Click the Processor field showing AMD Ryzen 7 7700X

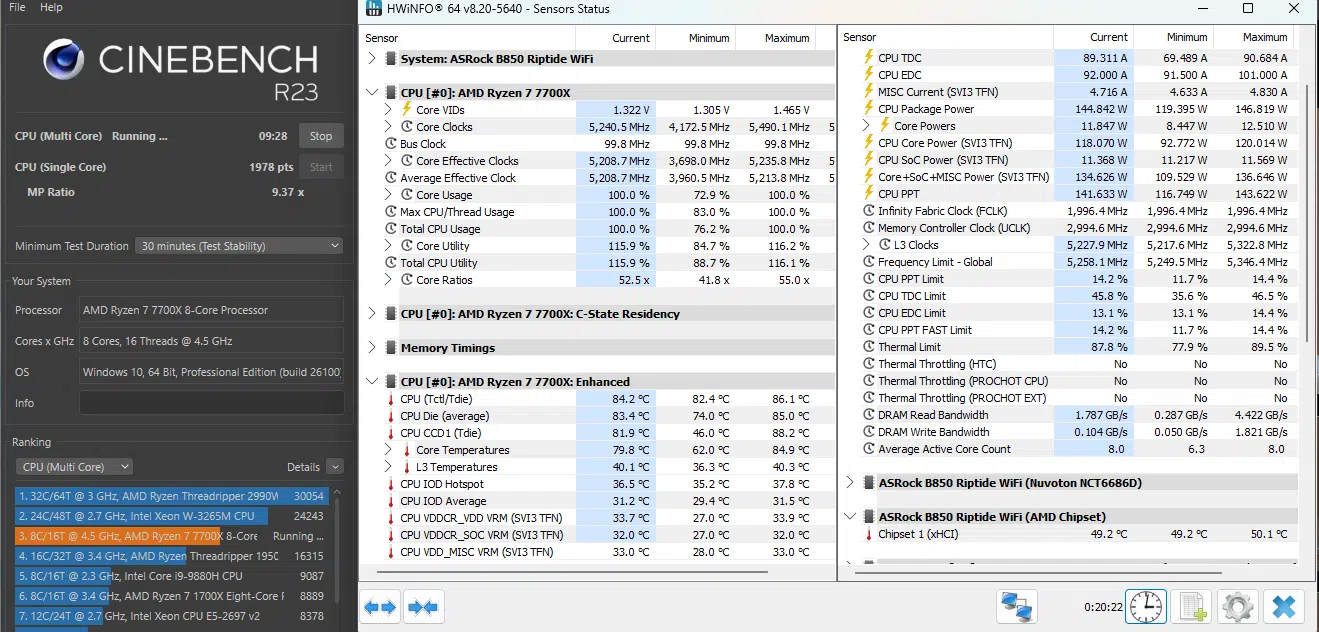pos(211,310)
